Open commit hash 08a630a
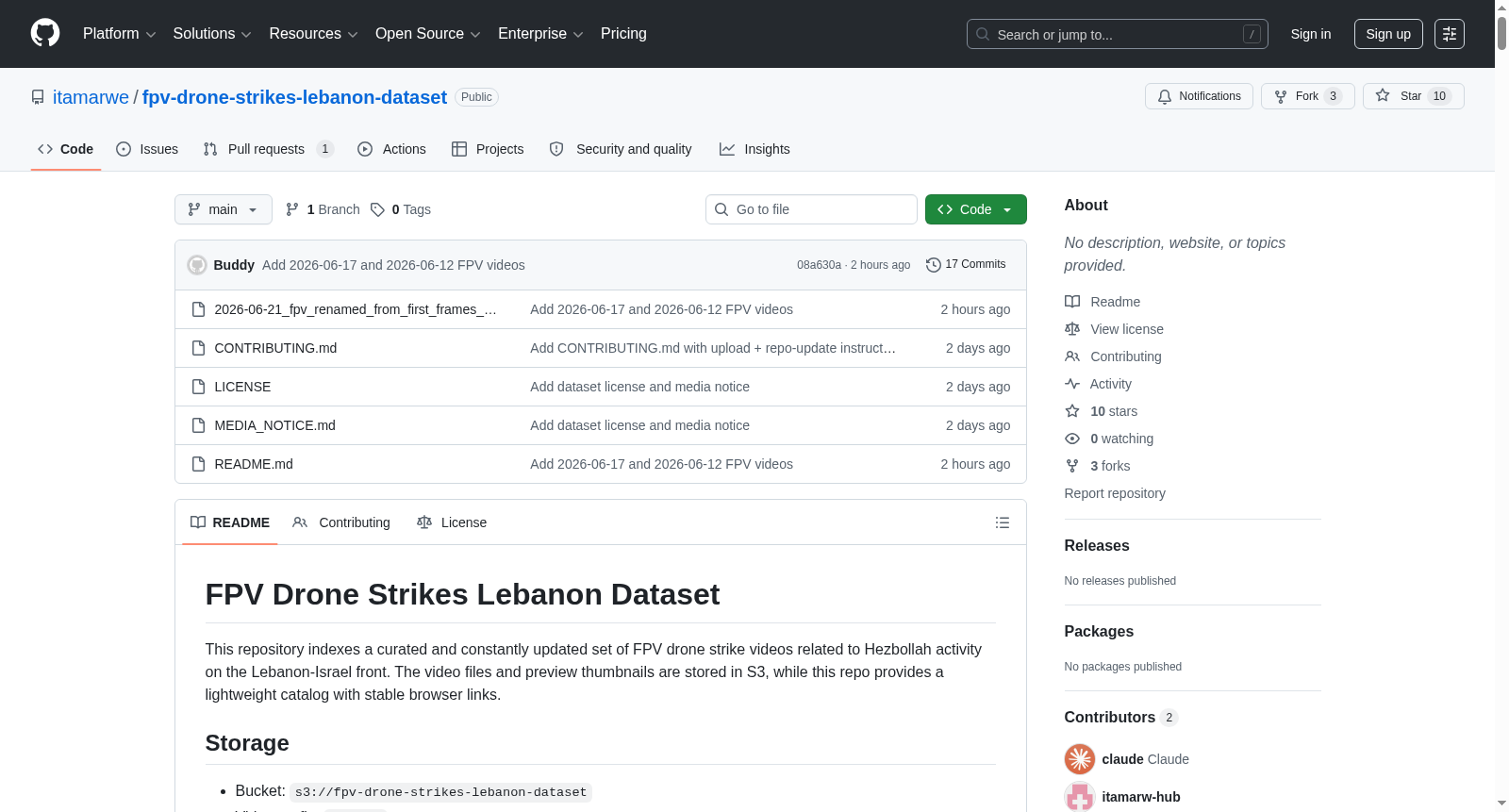Viewport: 1509px width, 812px height. [x=819, y=265]
